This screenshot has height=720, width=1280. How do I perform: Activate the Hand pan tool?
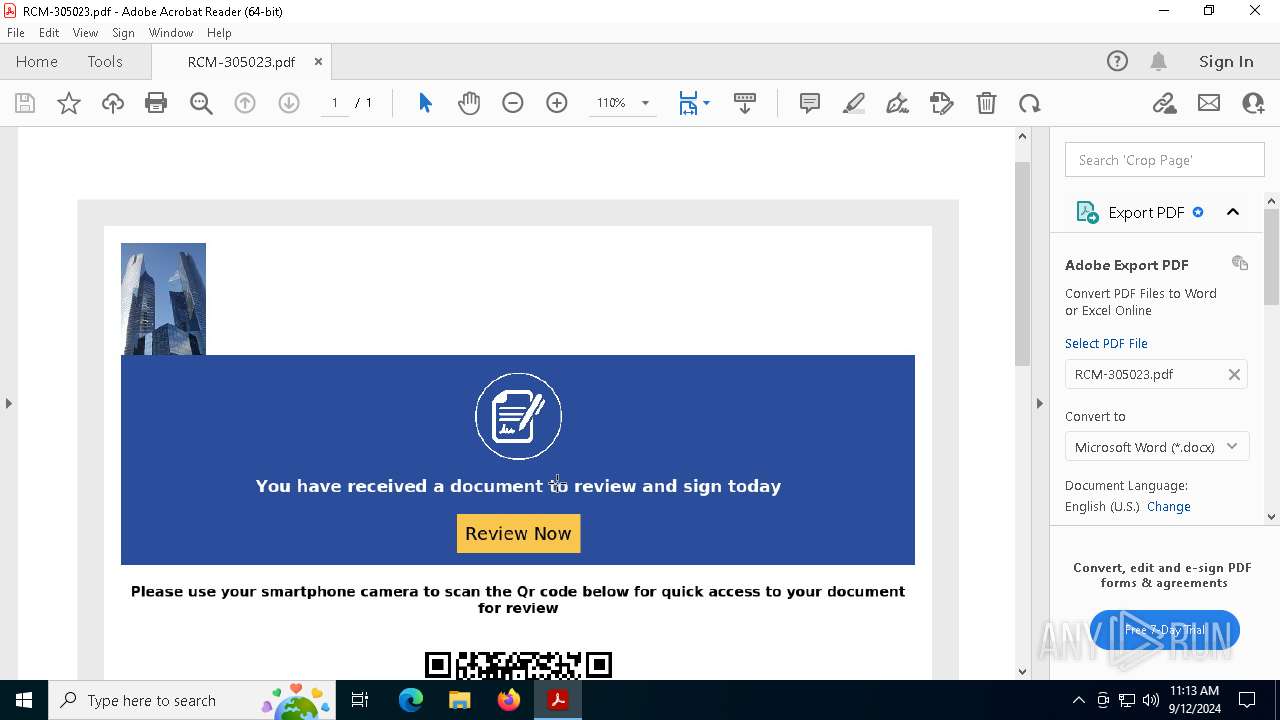click(469, 103)
